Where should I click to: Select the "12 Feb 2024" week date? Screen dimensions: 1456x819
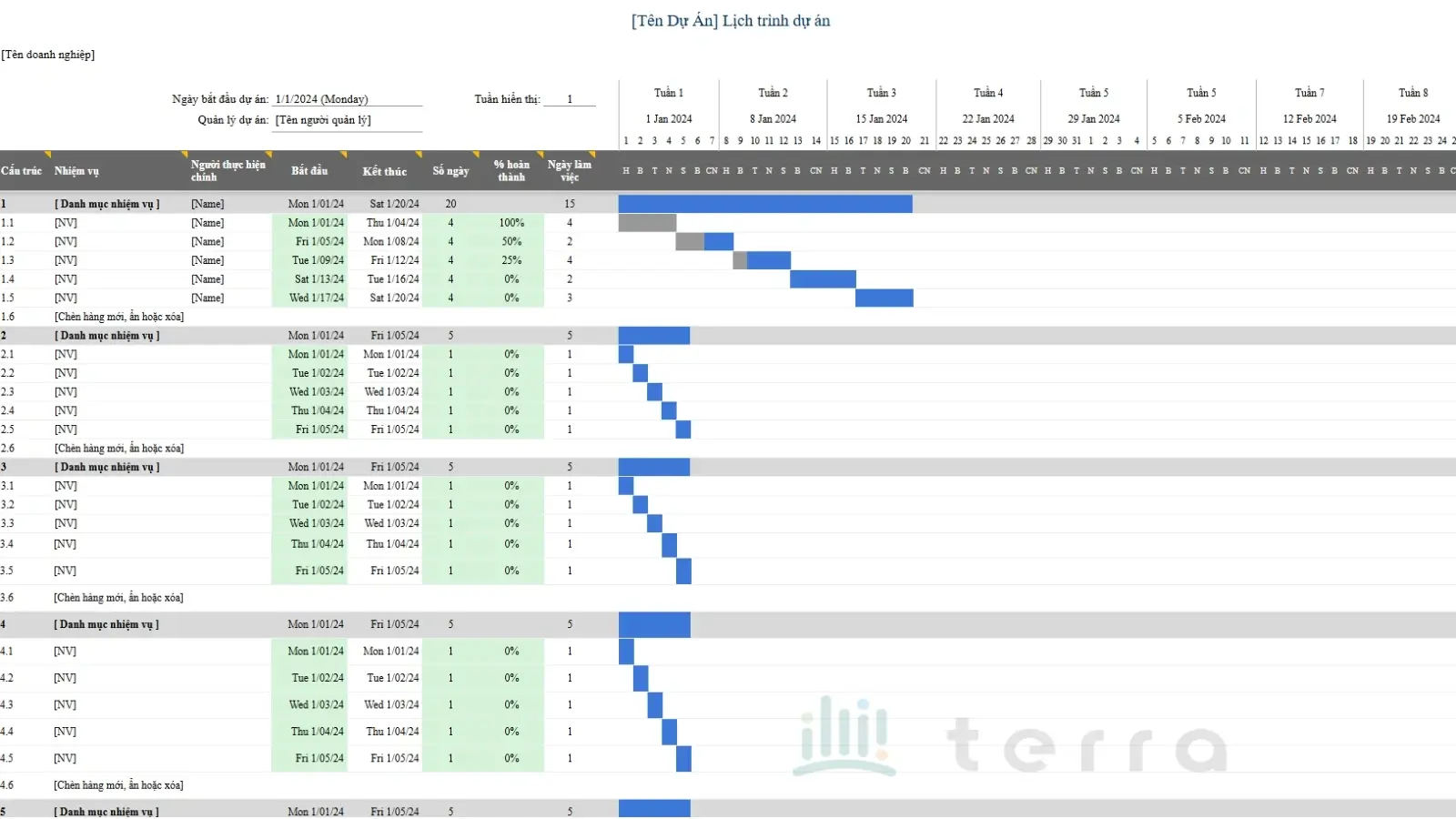click(1309, 119)
